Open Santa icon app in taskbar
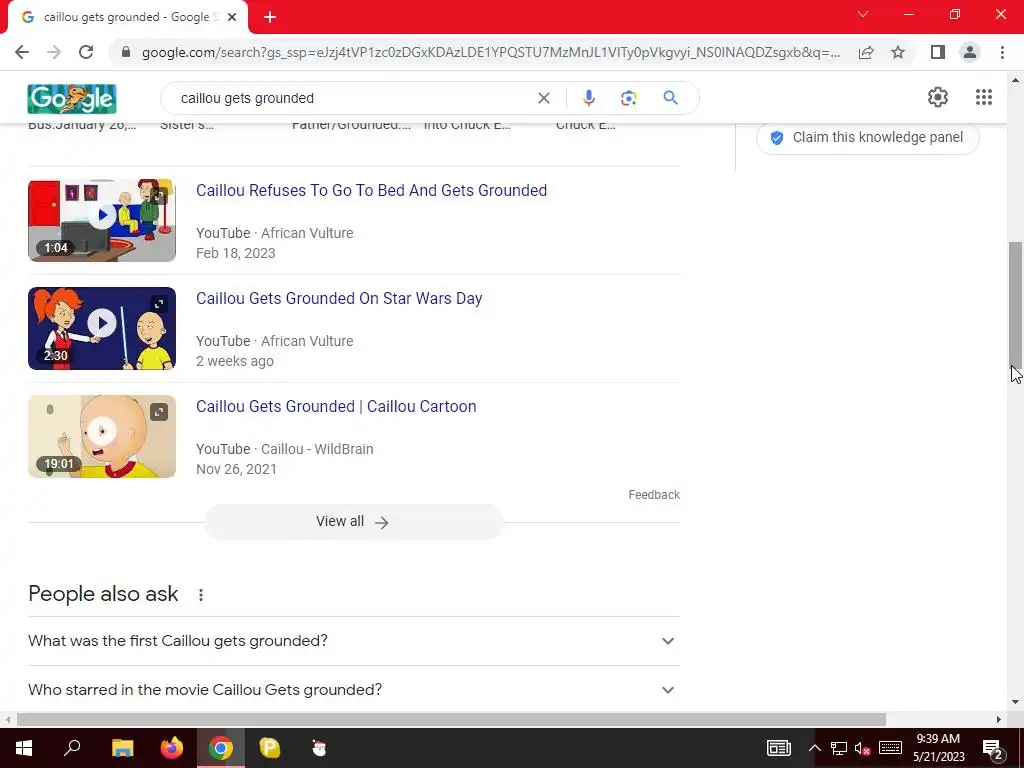The image size is (1024, 768). point(319,748)
